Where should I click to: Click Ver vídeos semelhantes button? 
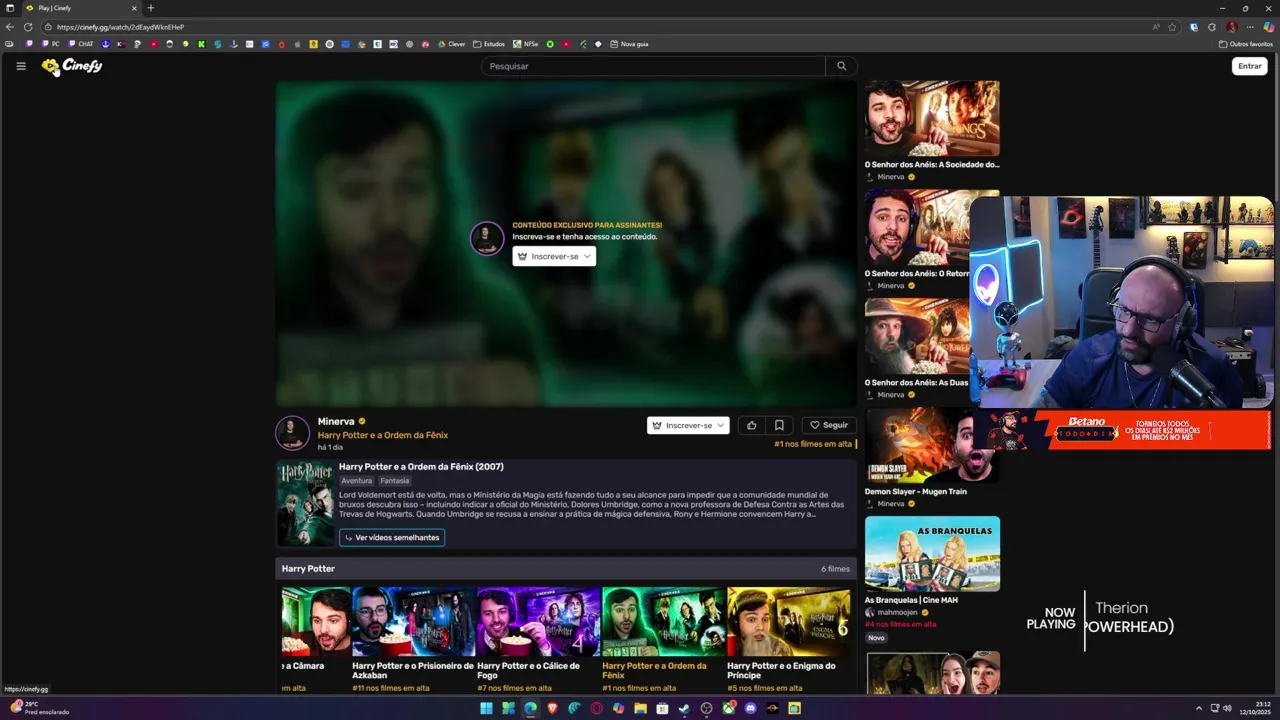coord(392,537)
